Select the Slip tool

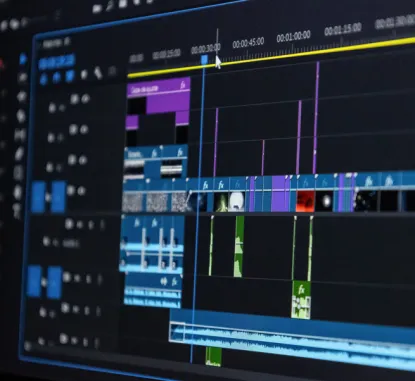[20, 135]
